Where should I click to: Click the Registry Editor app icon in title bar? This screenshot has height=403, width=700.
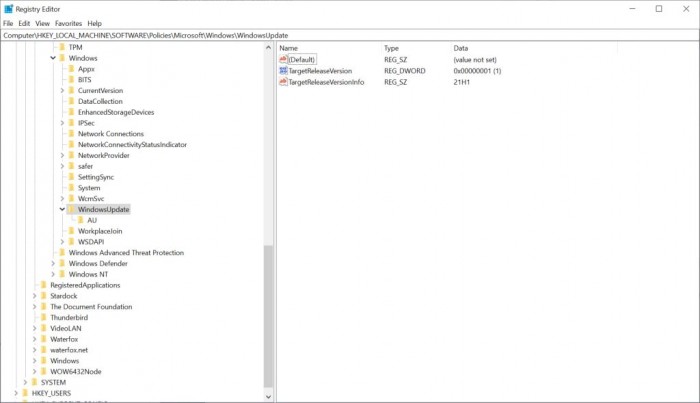(x=8, y=8)
